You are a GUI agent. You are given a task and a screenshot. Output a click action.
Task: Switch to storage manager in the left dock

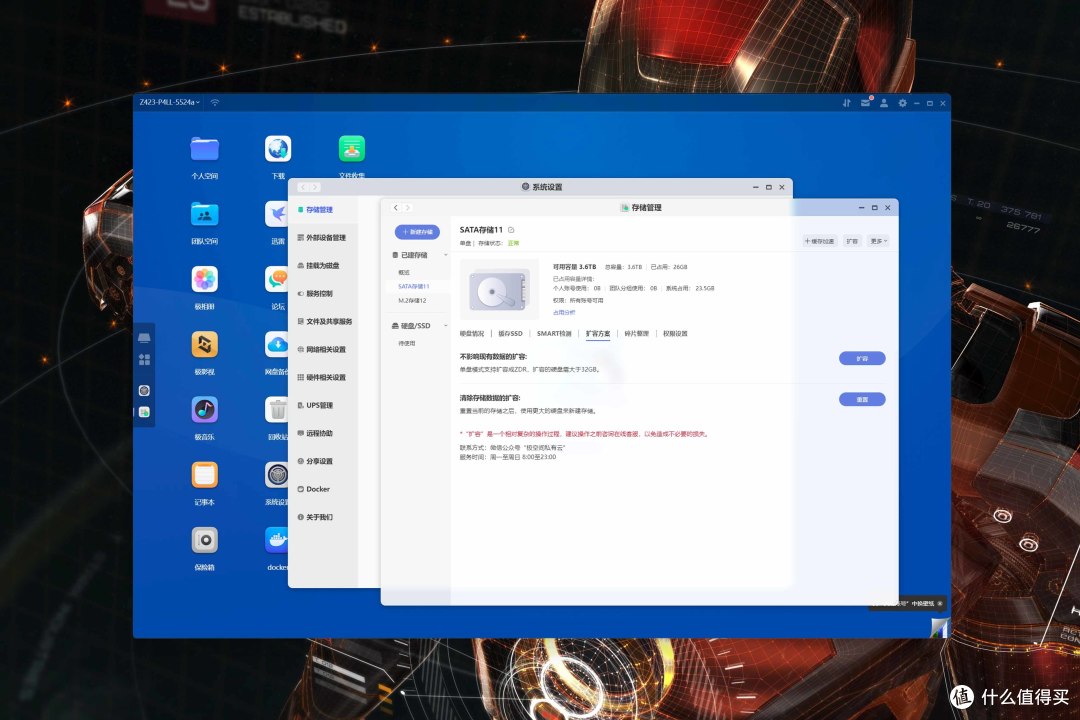pos(144,412)
